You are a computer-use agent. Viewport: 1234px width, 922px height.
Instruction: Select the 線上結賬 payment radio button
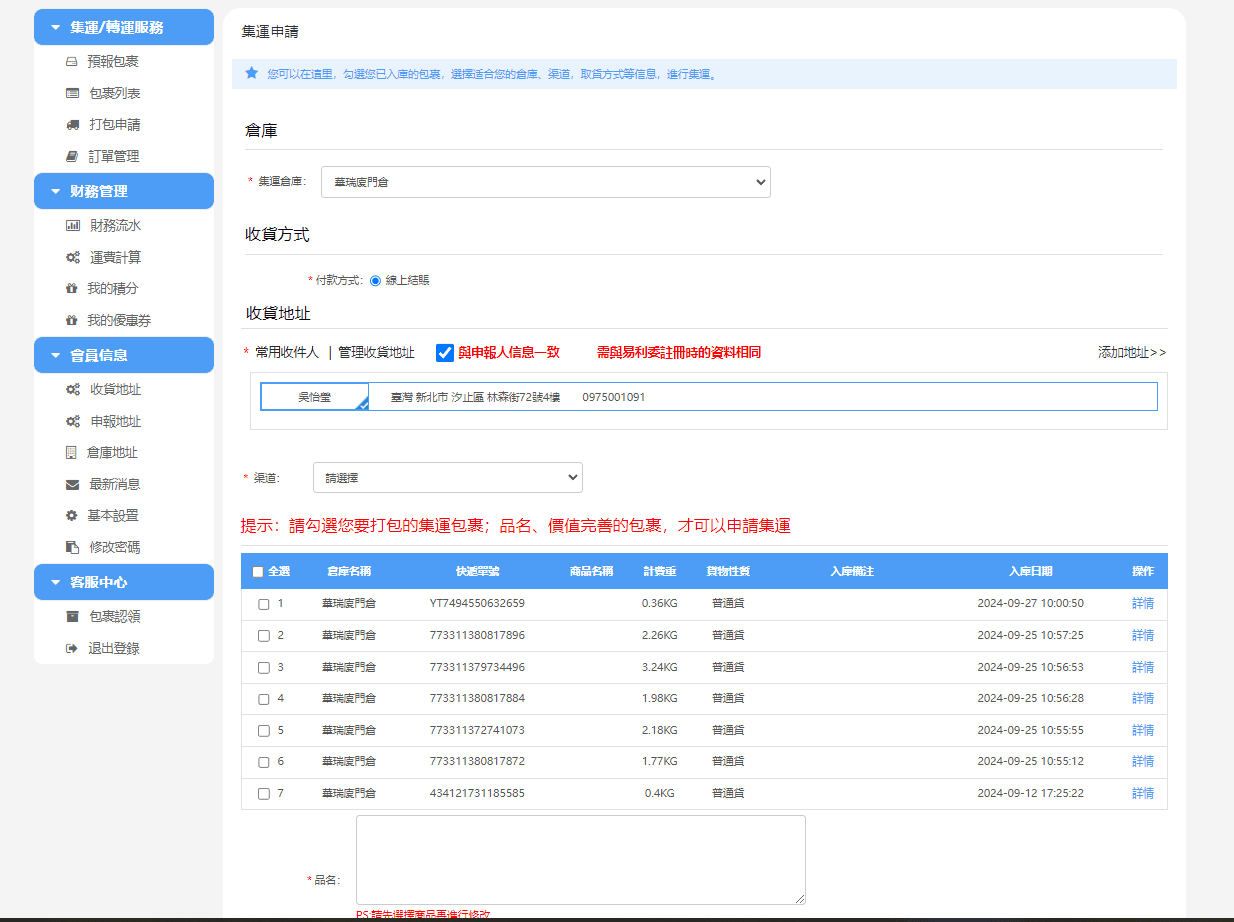[x=376, y=281]
